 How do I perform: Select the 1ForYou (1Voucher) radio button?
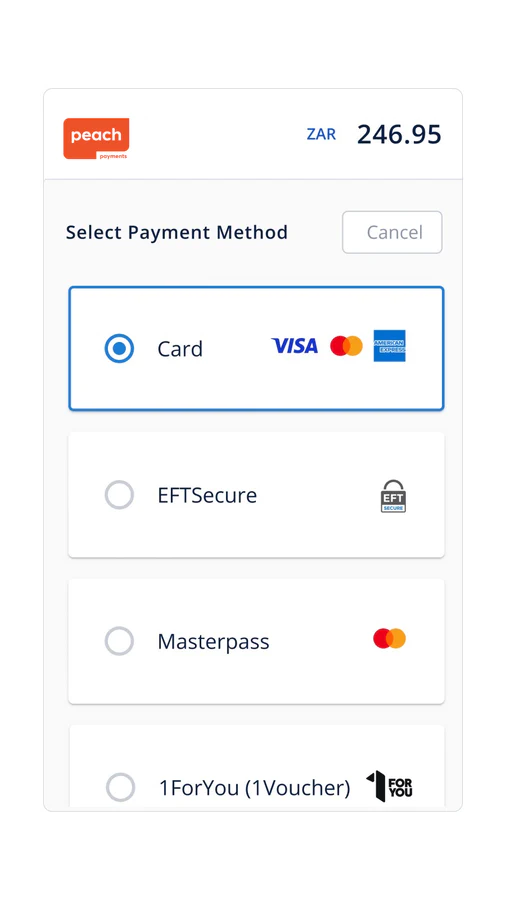click(120, 787)
